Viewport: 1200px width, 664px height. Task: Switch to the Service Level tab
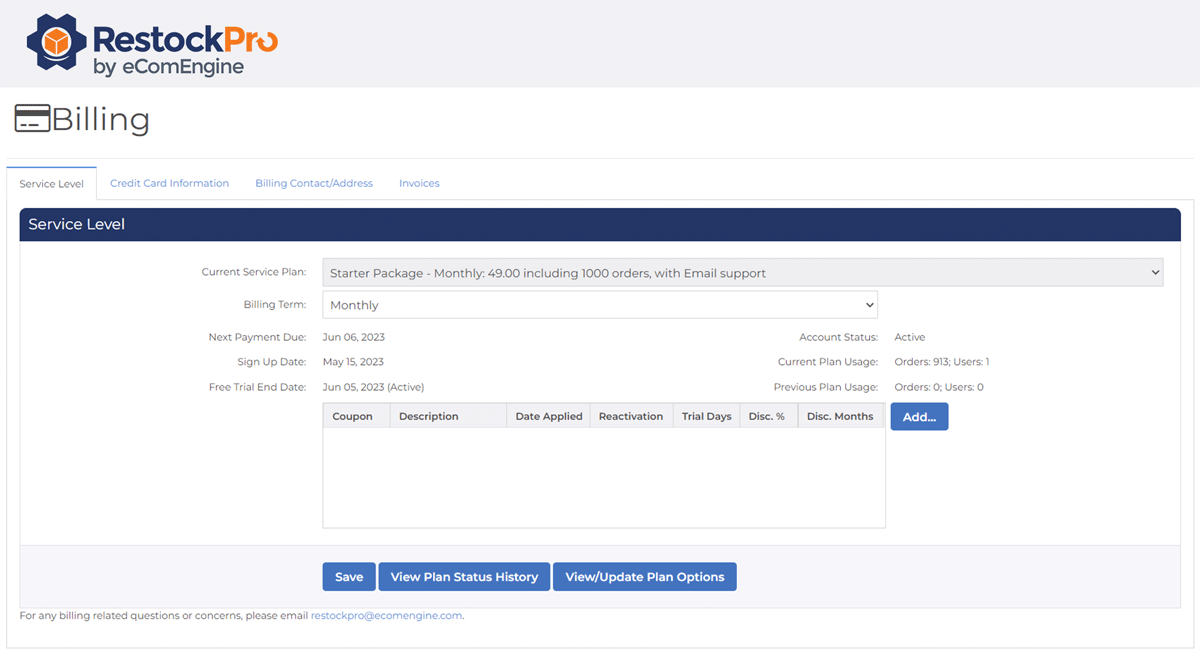pyautogui.click(x=52, y=184)
